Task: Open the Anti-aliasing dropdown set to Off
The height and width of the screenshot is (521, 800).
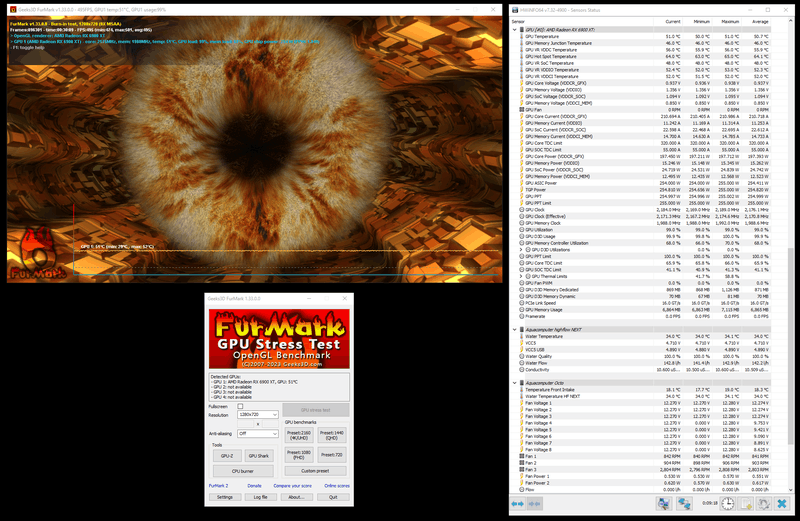Action: click(258, 433)
